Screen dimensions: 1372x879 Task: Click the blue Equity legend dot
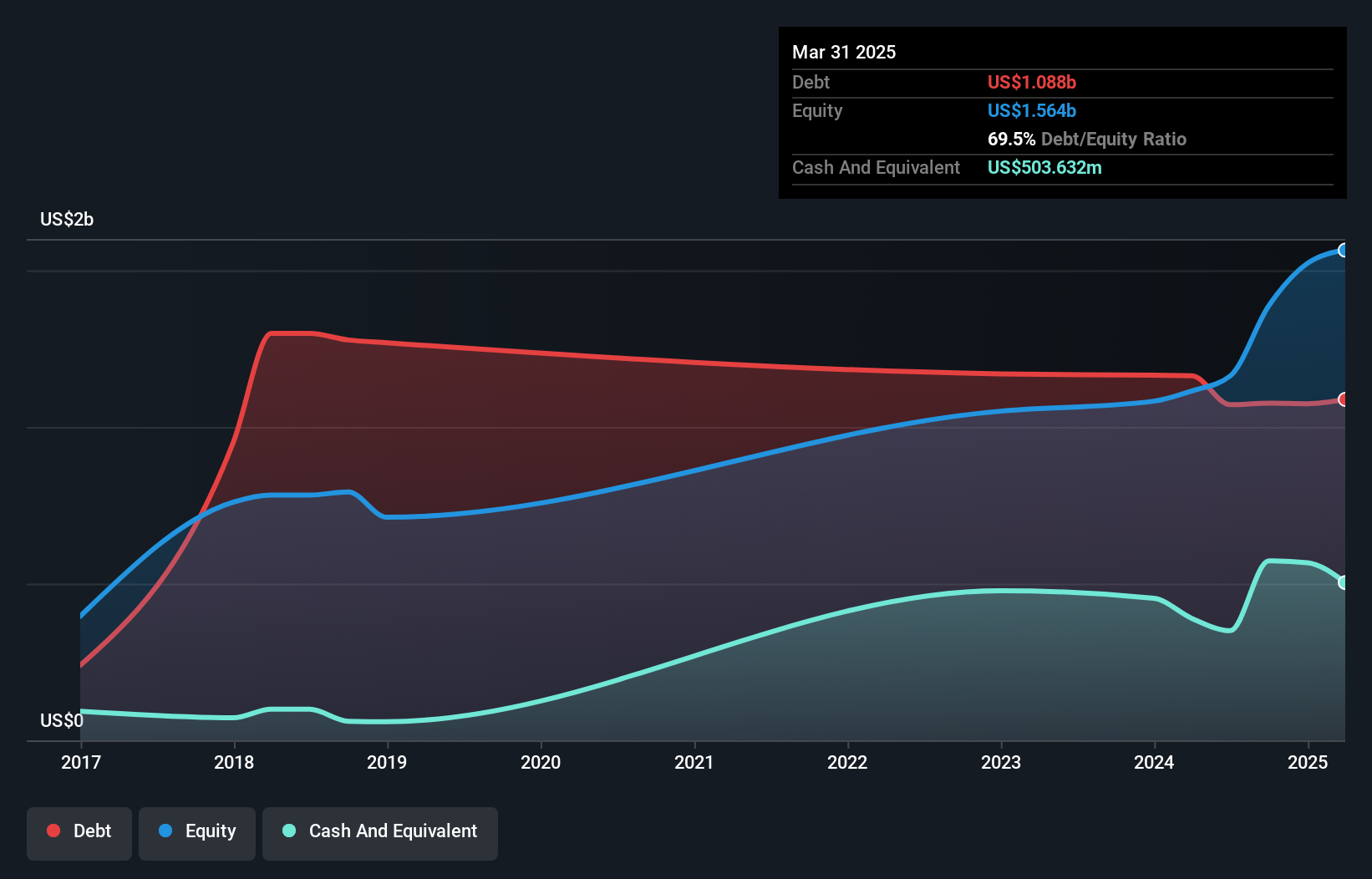pyautogui.click(x=165, y=831)
